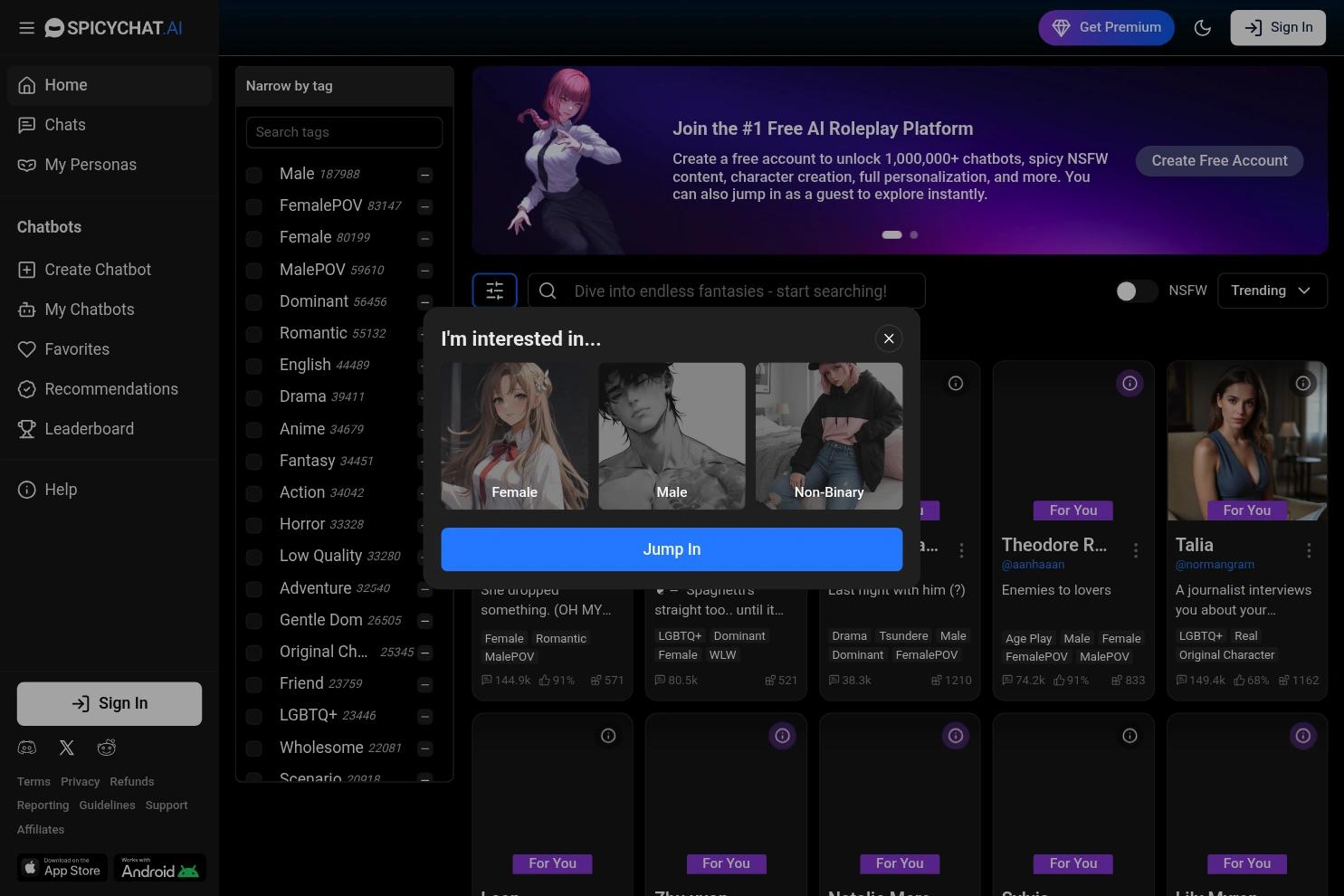This screenshot has height=896, width=1344.
Task: Open Chats in sidebar
Action: coord(110,125)
